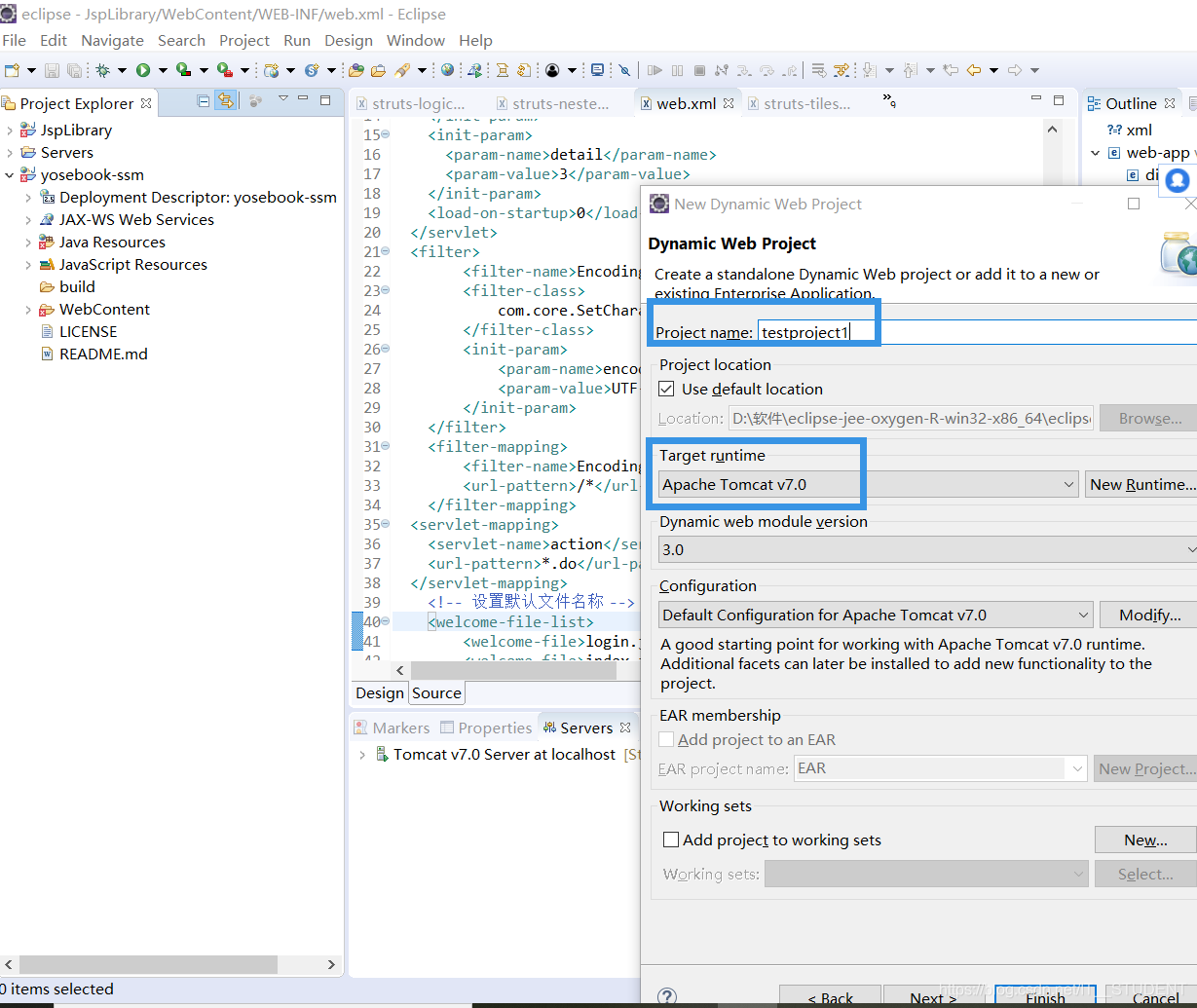Click the New Runtime... button
The height and width of the screenshot is (1008, 1197).
[x=1141, y=484]
